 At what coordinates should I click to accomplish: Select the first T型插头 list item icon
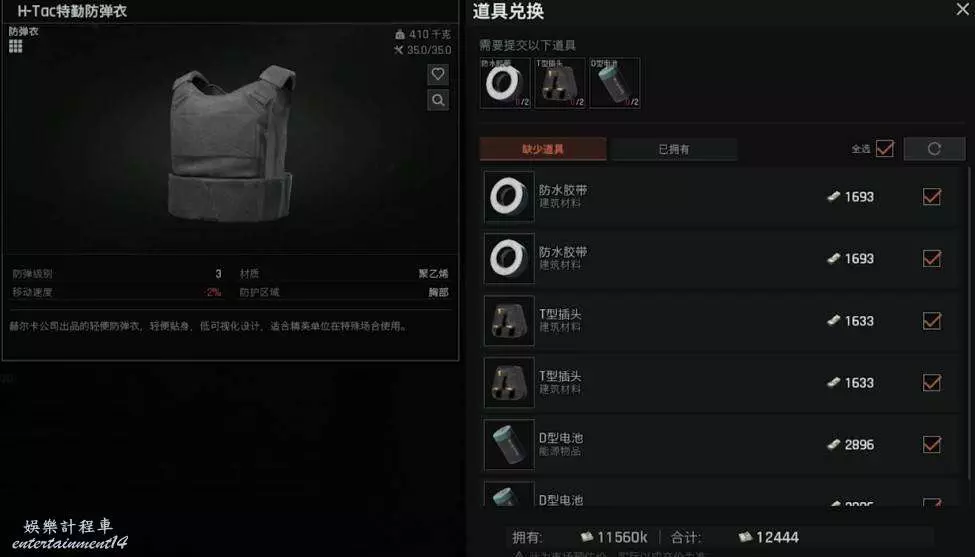509,321
